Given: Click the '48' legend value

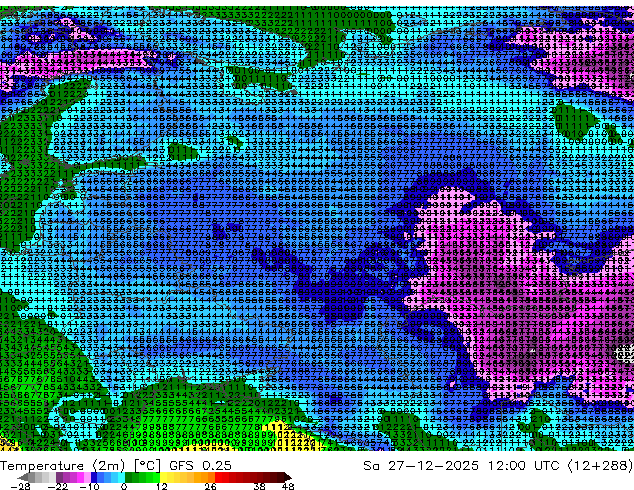Looking at the screenshot, I should [x=288, y=486].
